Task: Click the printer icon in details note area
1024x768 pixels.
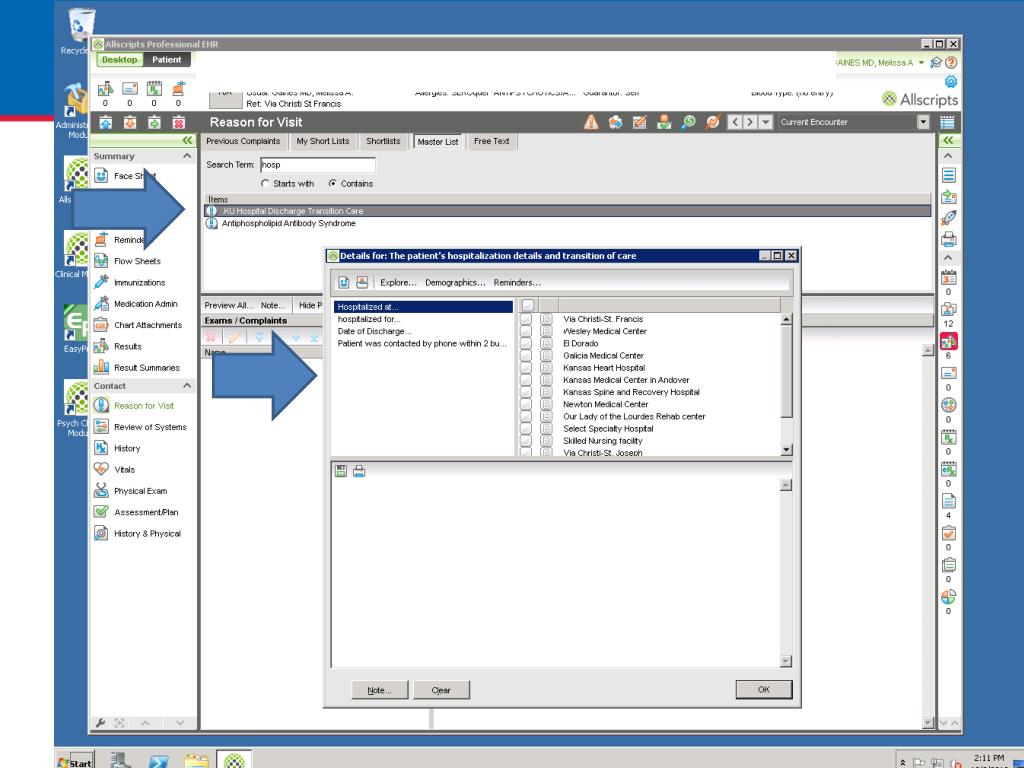Action: point(359,471)
